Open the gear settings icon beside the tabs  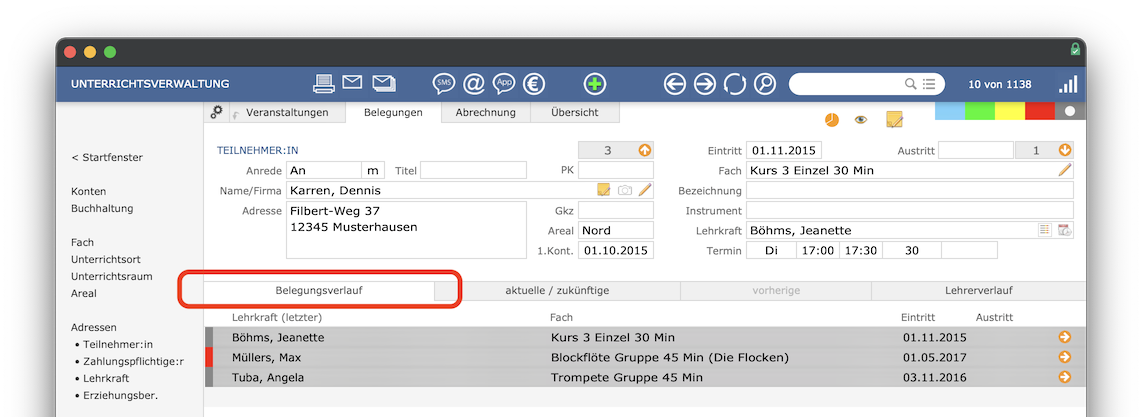[216, 112]
